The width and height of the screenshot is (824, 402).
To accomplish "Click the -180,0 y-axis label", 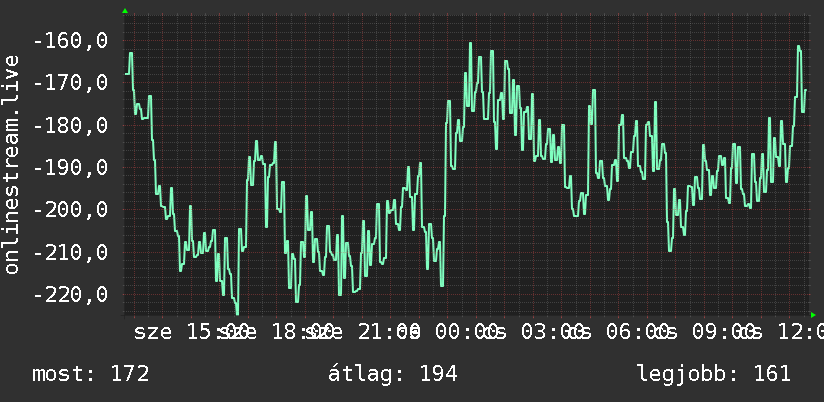I will 71,125.
